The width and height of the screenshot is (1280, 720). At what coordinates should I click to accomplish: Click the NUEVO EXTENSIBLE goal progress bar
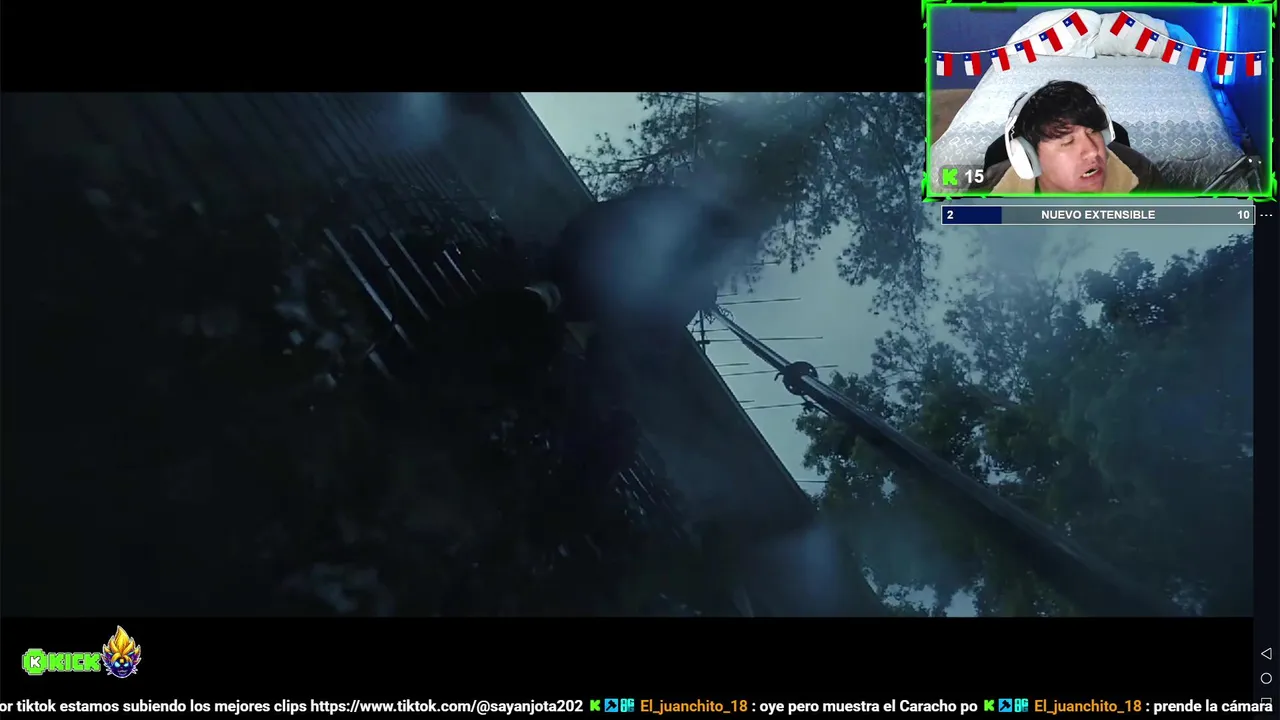click(1097, 215)
